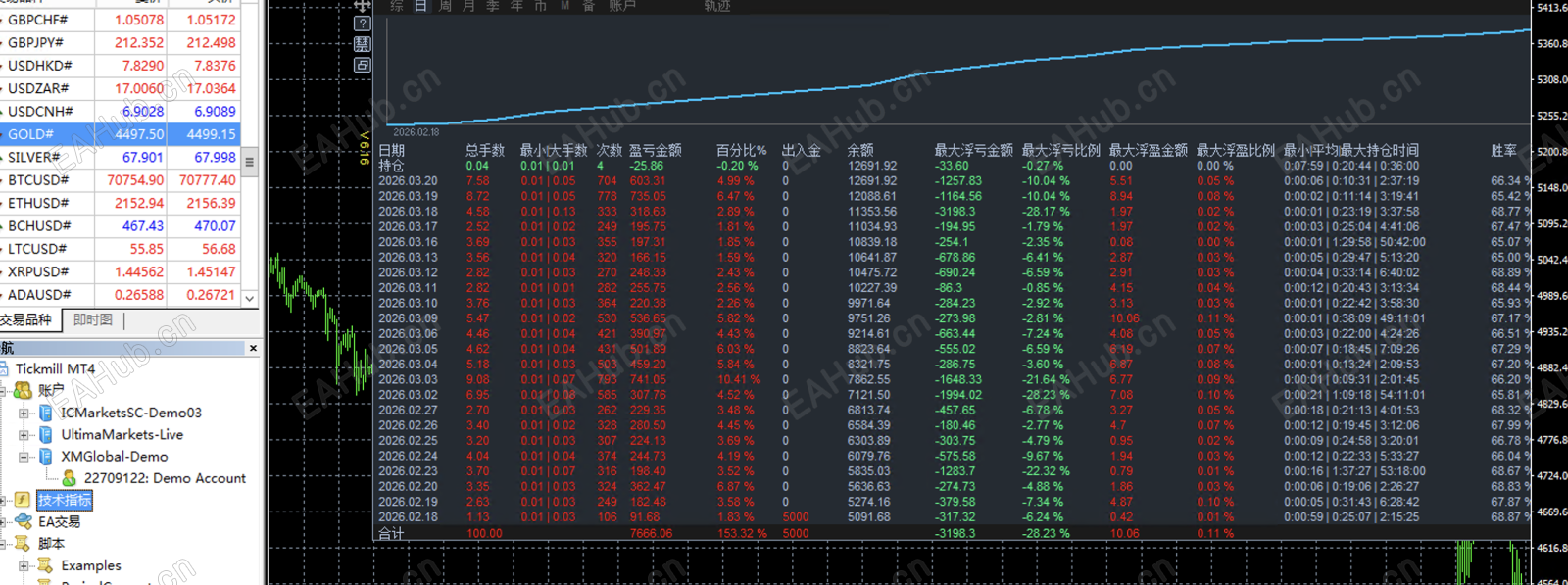This screenshot has height=585, width=1568.
Task: Click the market watch scrollbar thumb
Action: (249, 162)
